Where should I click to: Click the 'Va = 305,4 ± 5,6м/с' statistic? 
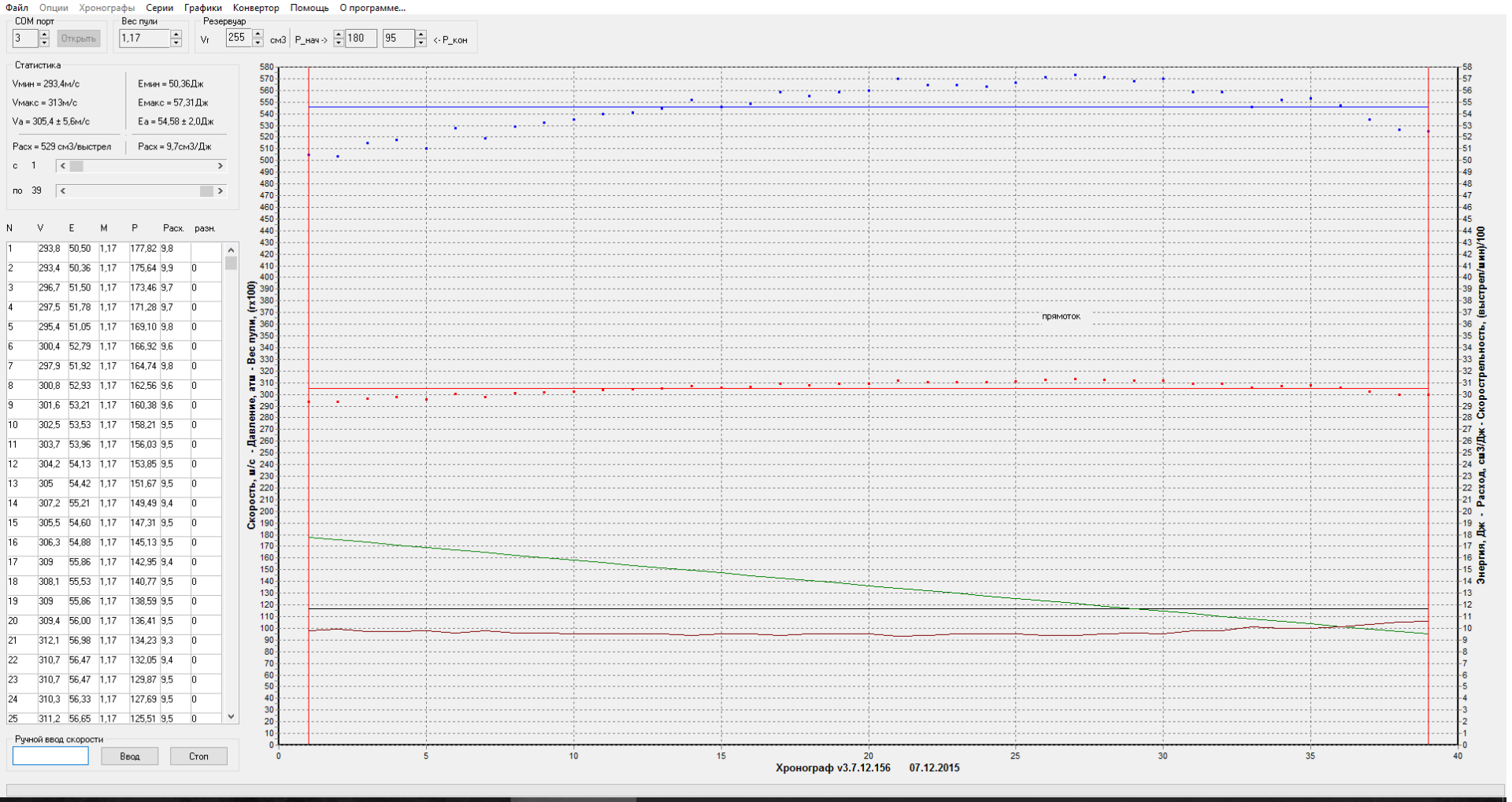coord(51,122)
